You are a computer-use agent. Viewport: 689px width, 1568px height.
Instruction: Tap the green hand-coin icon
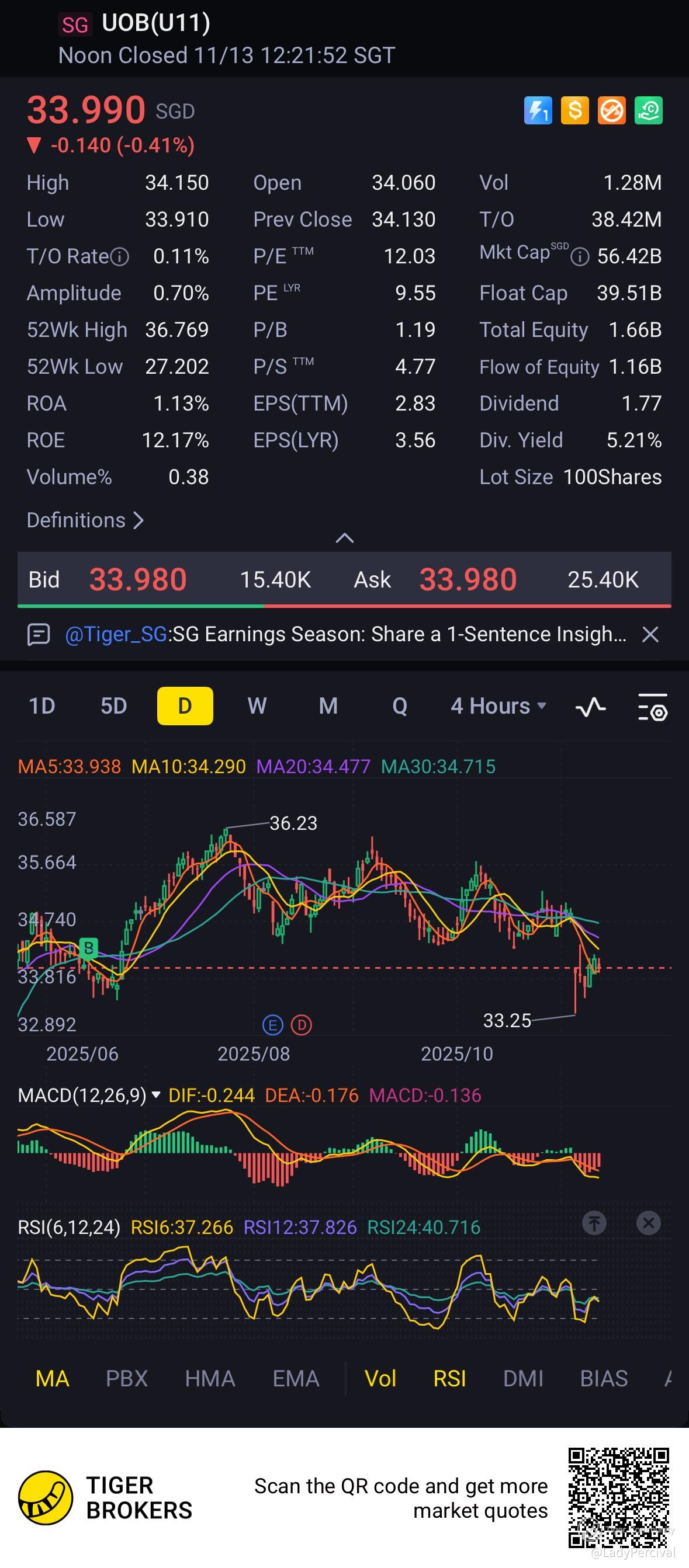point(648,111)
